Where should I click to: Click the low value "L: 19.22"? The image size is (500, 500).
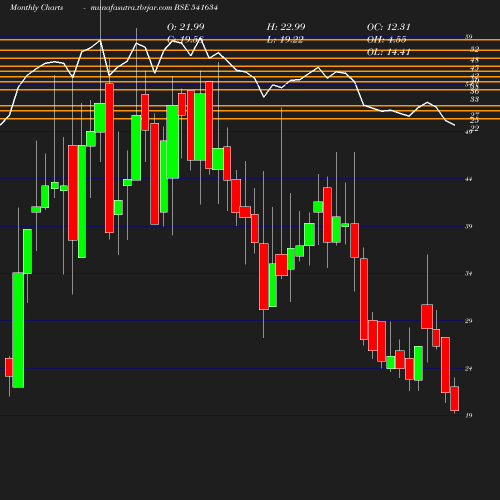[x=285, y=40]
